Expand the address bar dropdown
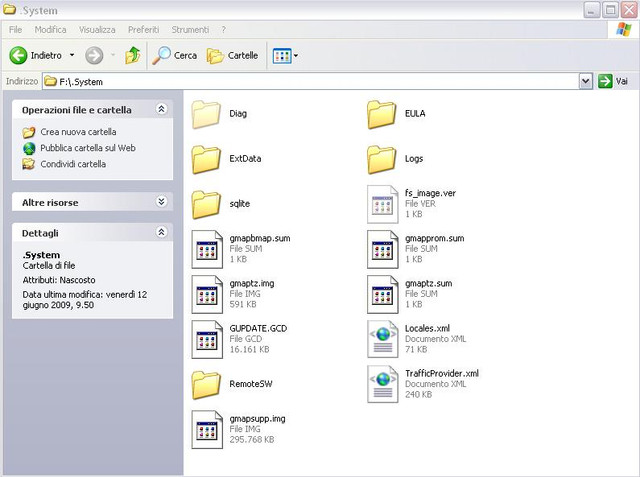 (585, 81)
